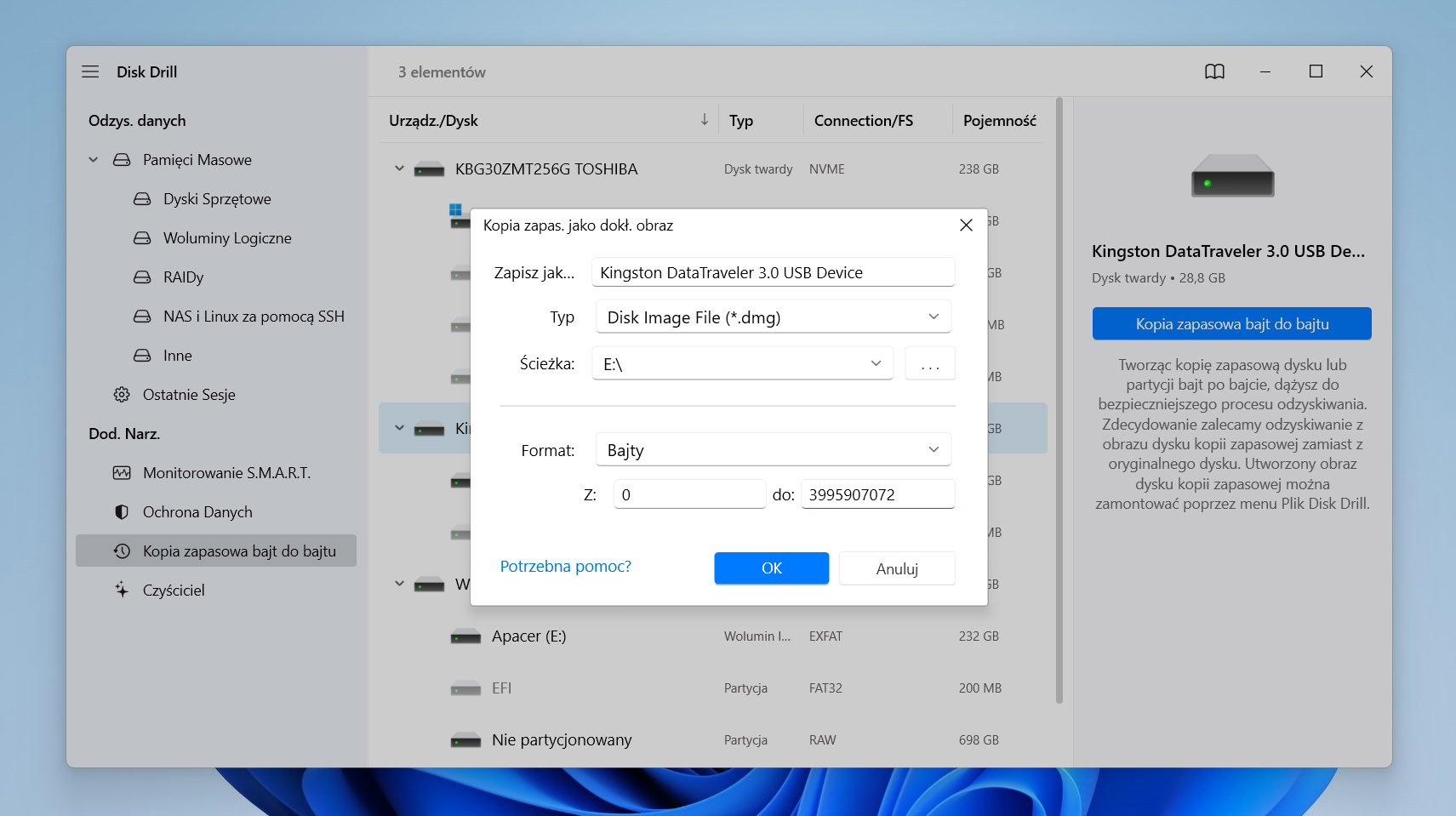Click the device list vertical scrollbar
This screenshot has width=1456, height=816.
(x=1059, y=400)
